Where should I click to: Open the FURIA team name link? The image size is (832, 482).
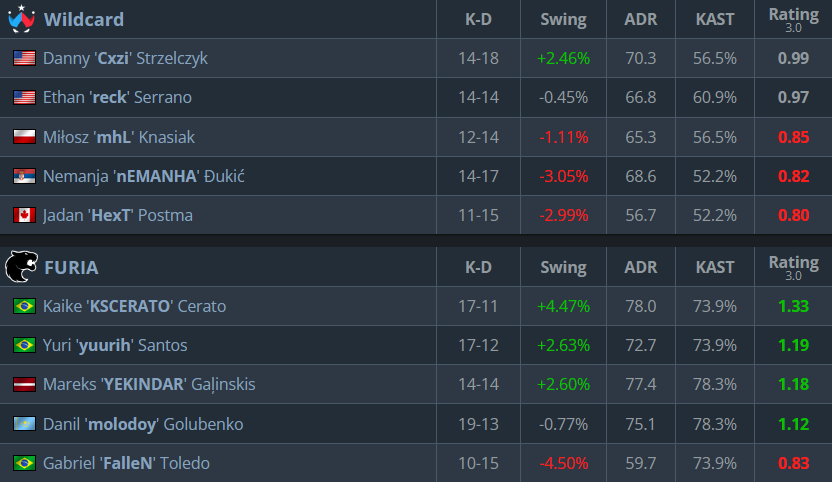click(x=71, y=268)
